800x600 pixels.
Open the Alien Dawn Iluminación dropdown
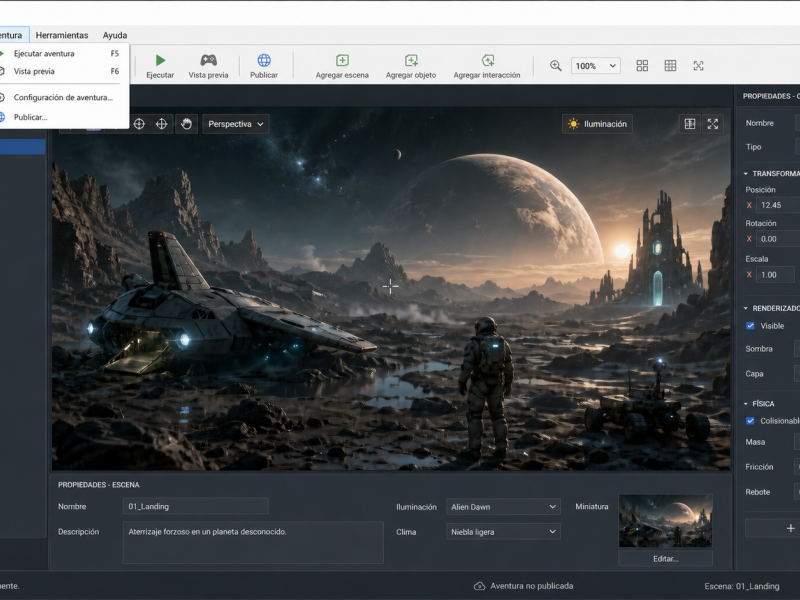pyautogui.click(x=503, y=507)
